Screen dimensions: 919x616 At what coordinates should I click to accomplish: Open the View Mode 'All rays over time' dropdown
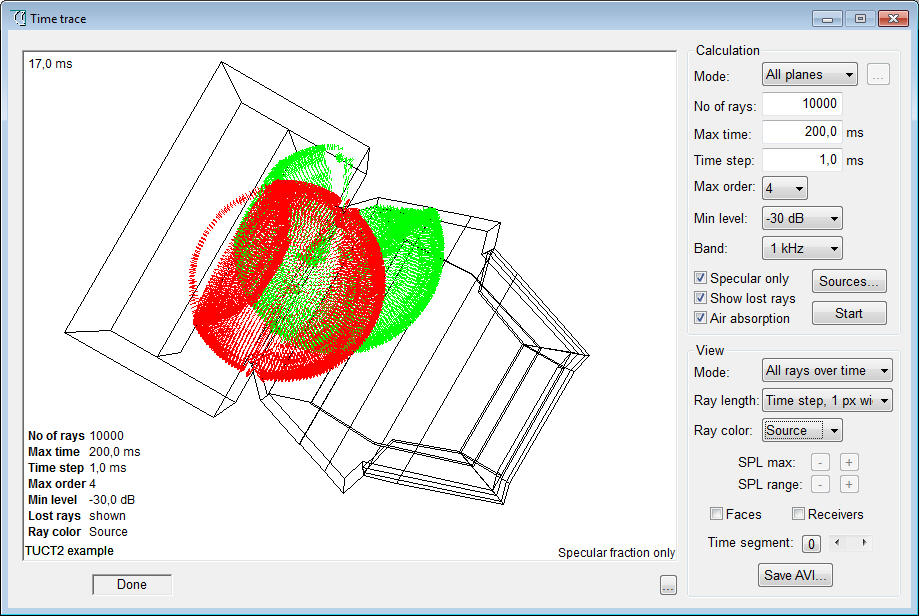point(827,370)
